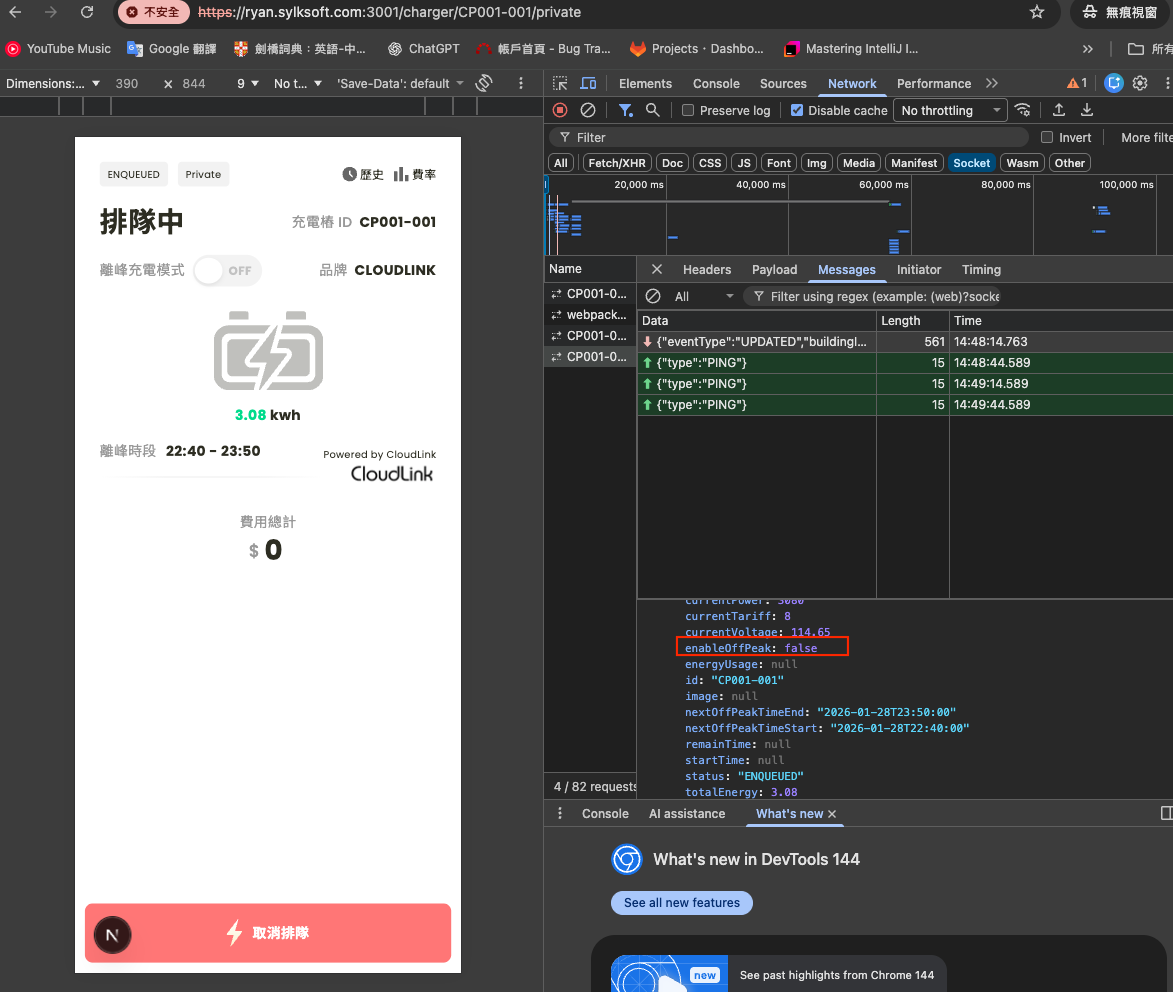This screenshot has width=1173, height=992.
Task: Click the See all new features button
Action: click(x=681, y=903)
